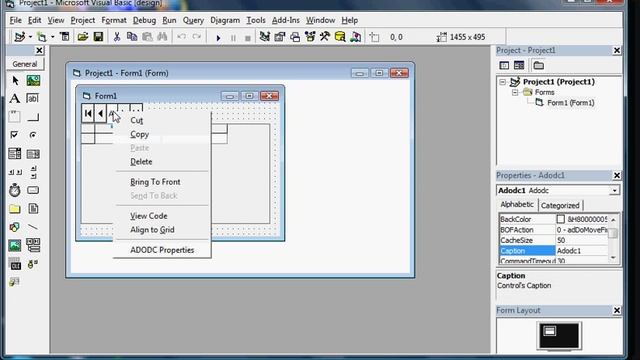Screen dimensions: 640x360
Task: Click the Cut scissors icon in toolbar
Action: click(117, 37)
